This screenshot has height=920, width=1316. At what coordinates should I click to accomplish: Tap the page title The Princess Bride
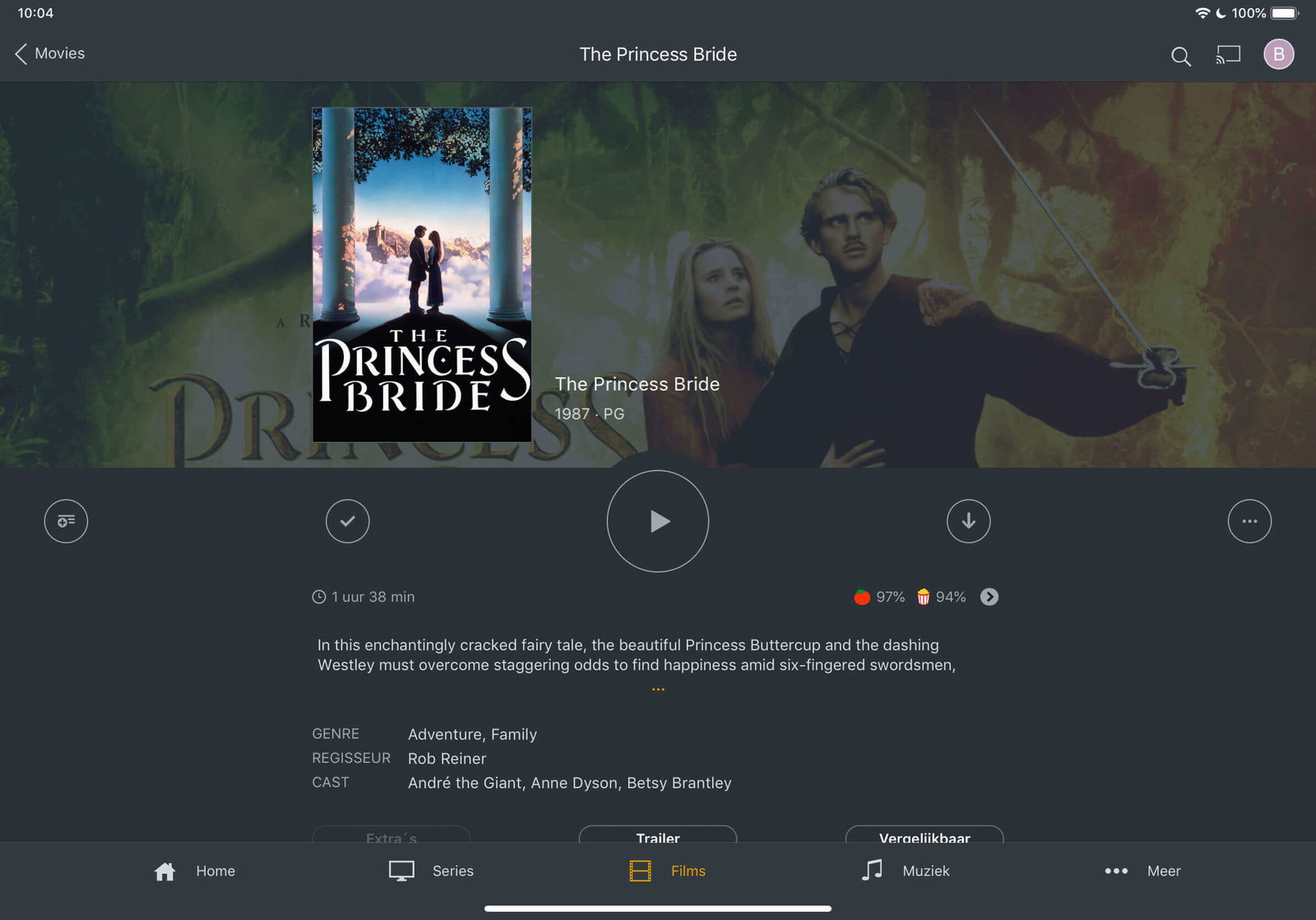click(658, 54)
